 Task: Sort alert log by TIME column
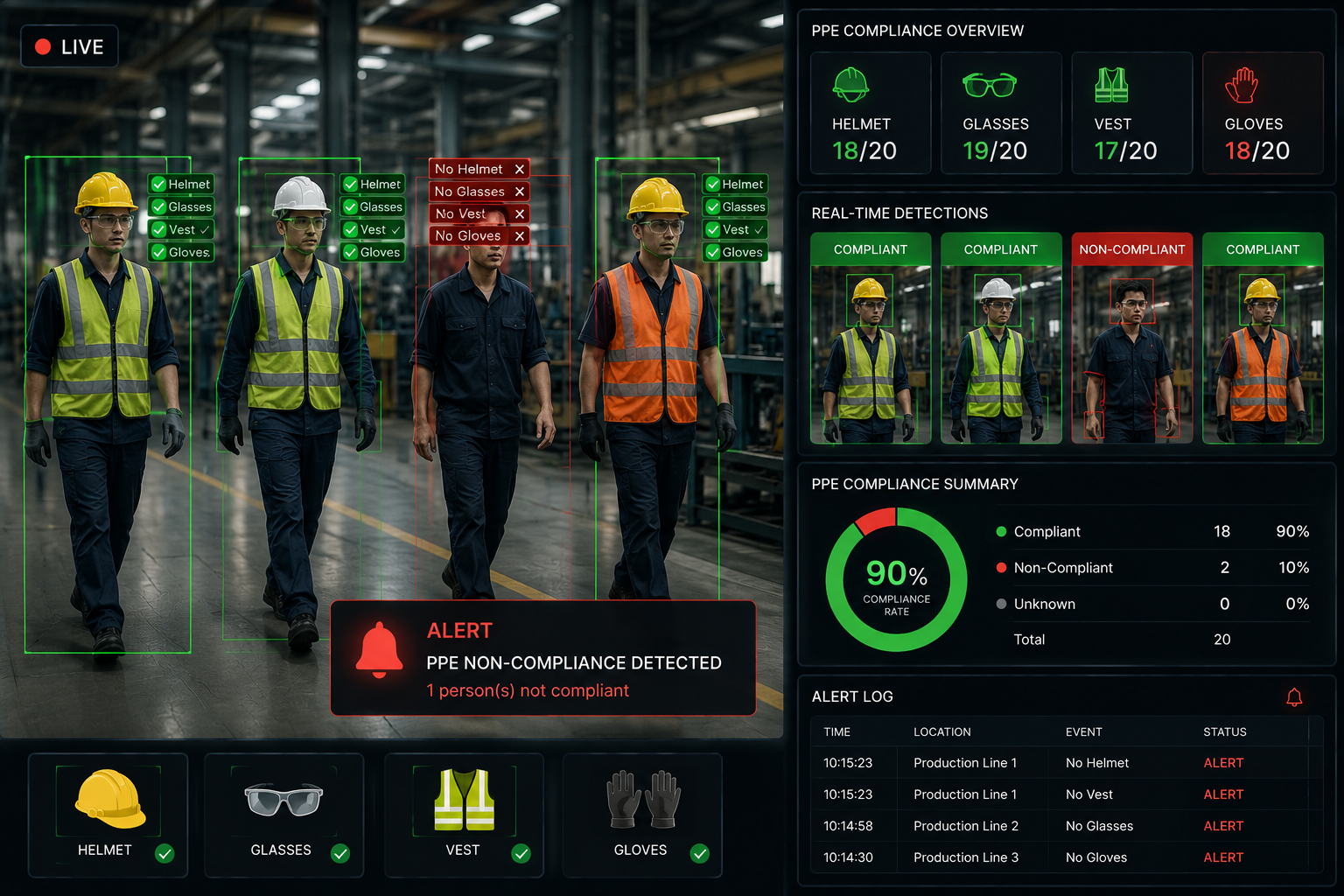[x=836, y=731]
